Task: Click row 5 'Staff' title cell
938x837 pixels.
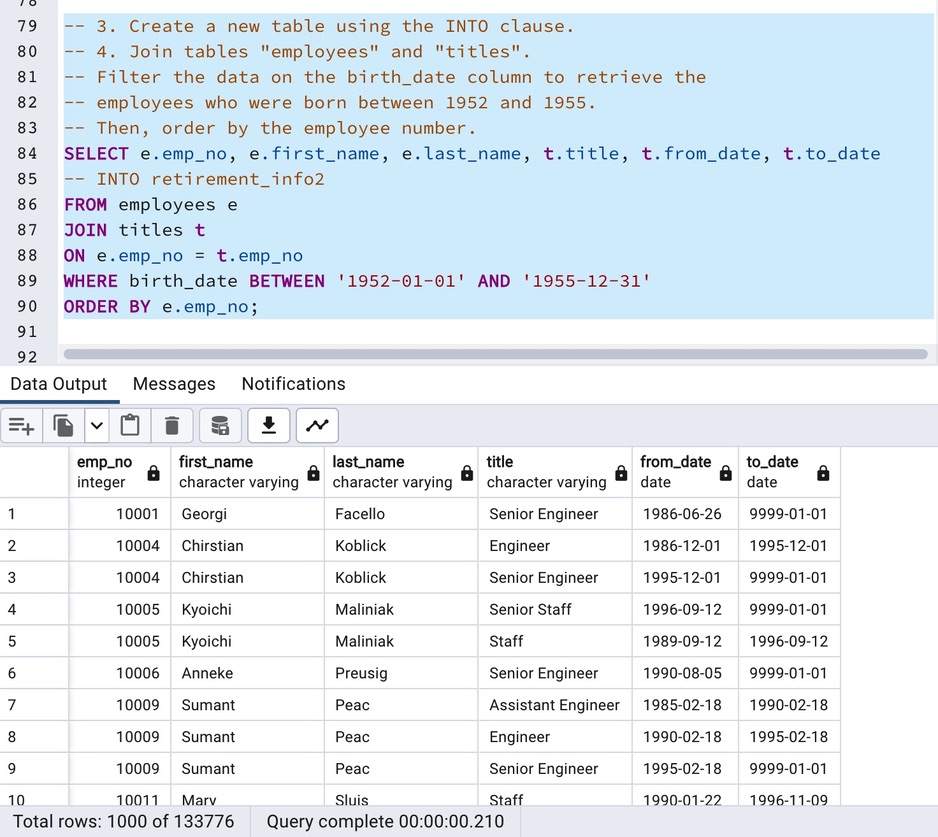Action: click(x=555, y=641)
